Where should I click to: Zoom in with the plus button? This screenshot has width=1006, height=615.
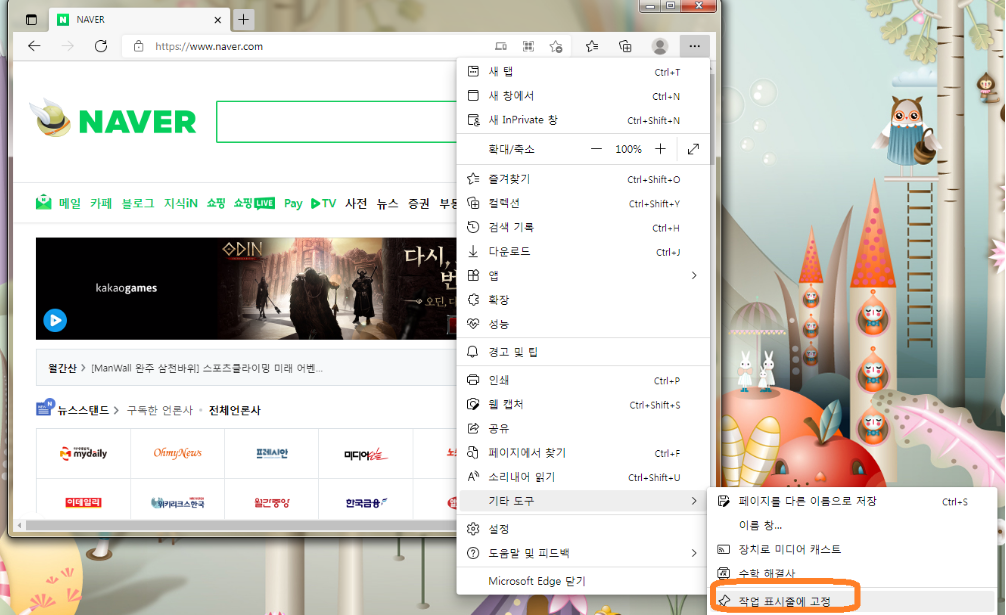pyautogui.click(x=660, y=149)
